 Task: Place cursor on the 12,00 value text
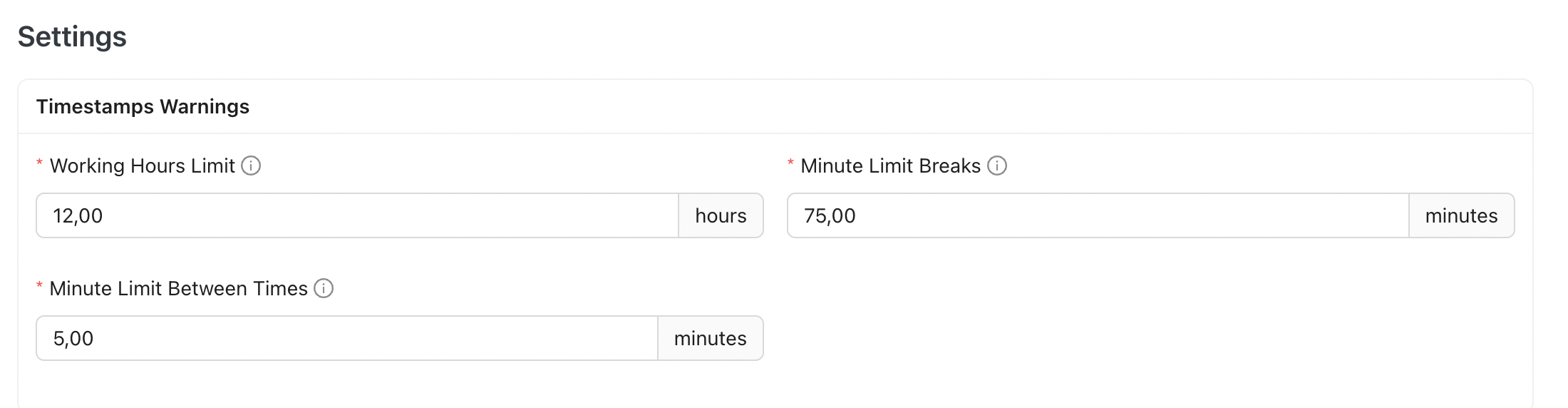[78, 215]
